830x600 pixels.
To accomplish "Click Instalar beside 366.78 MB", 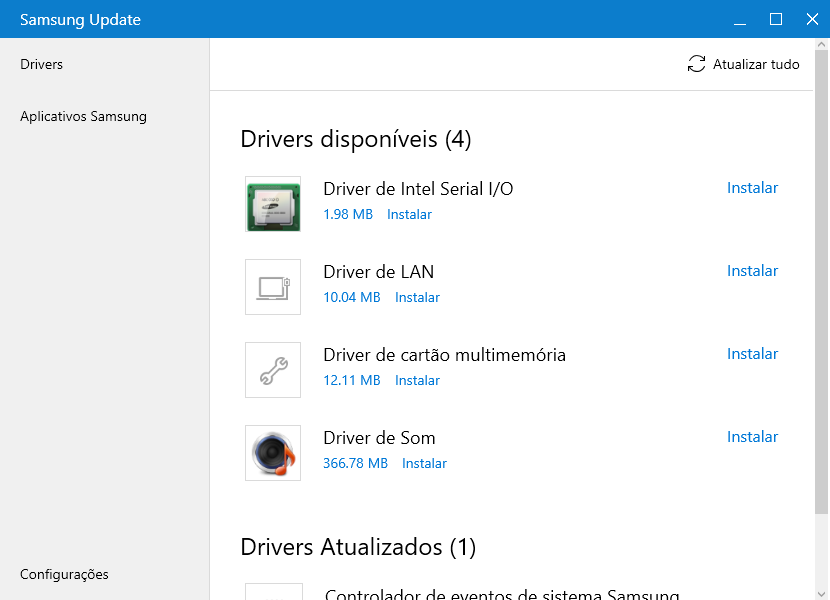I will (424, 463).
